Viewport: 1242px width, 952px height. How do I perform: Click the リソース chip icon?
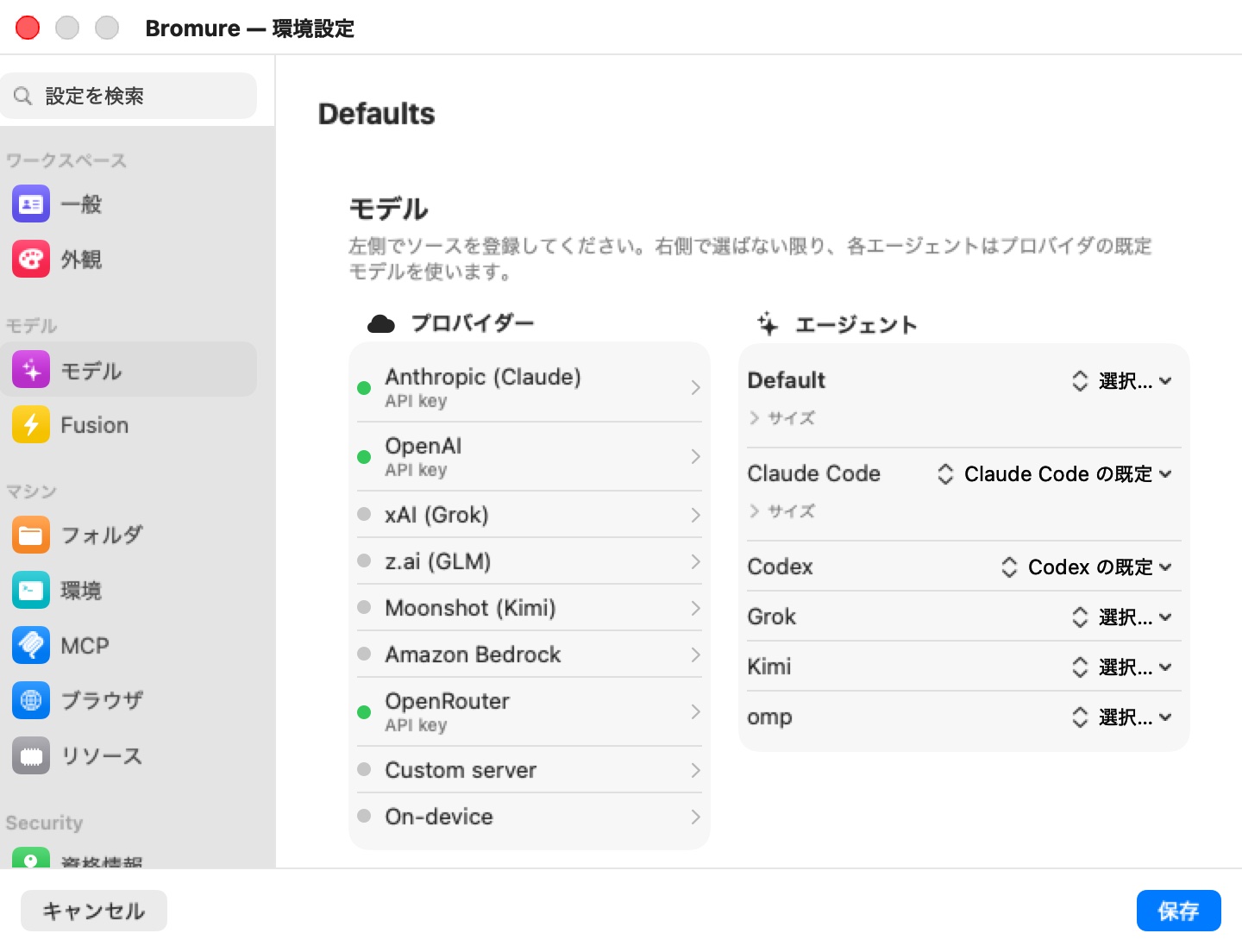(x=31, y=755)
